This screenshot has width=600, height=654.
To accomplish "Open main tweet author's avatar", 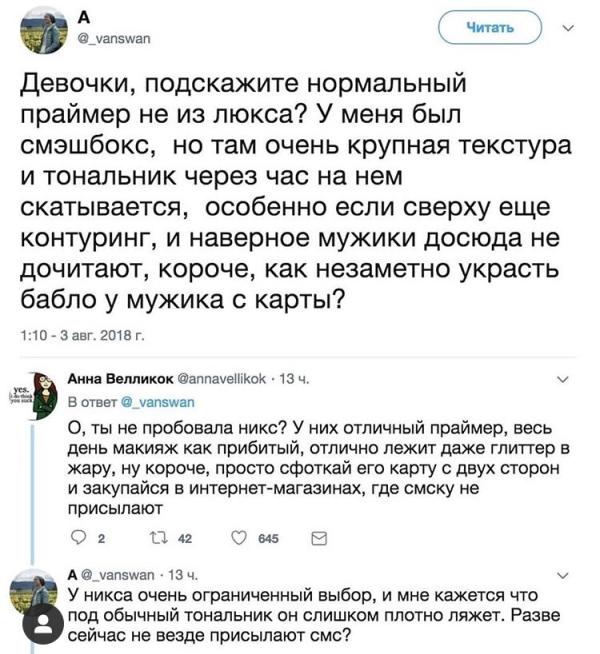I will pos(44,31).
